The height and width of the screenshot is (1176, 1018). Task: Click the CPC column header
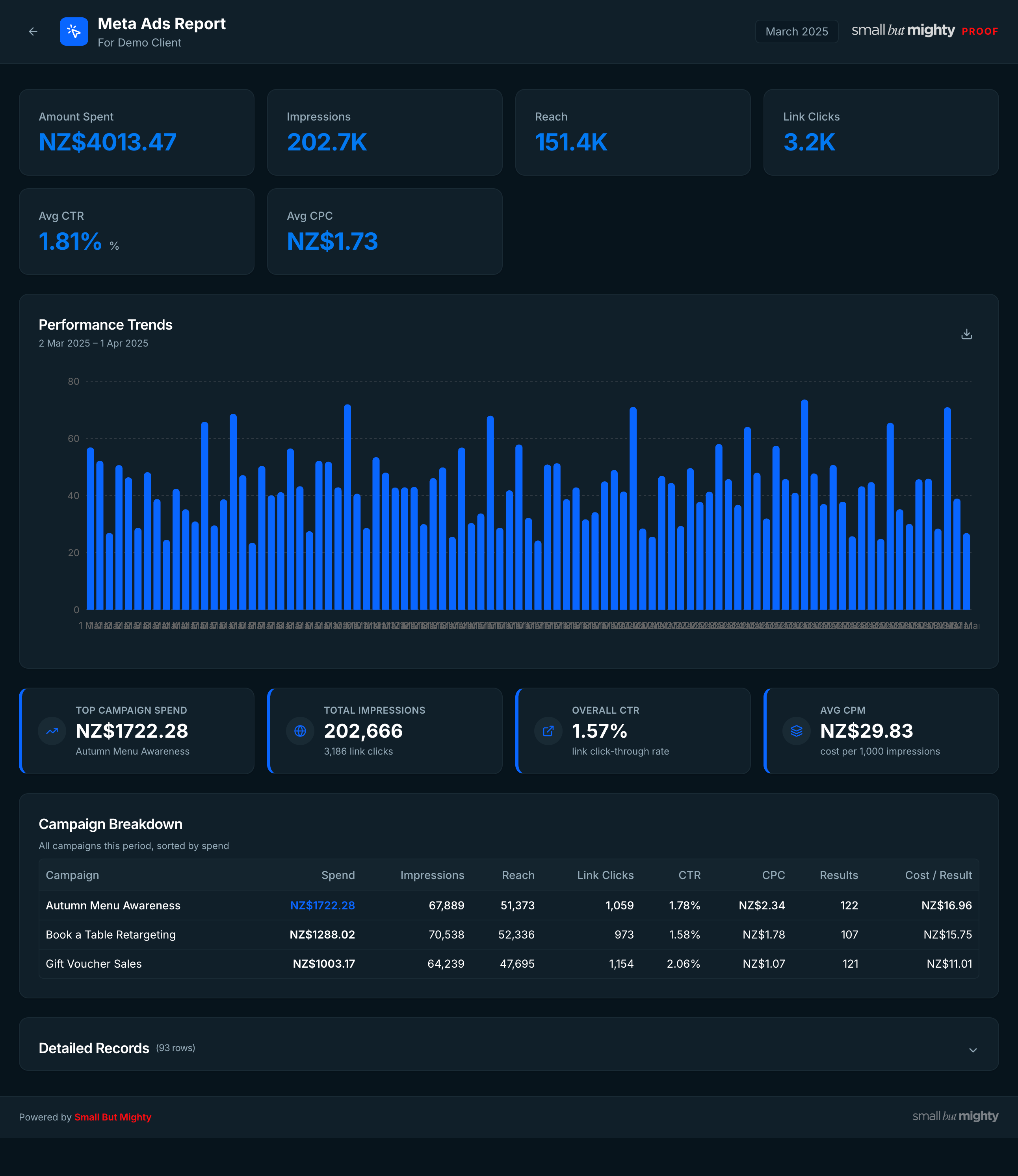point(773,875)
